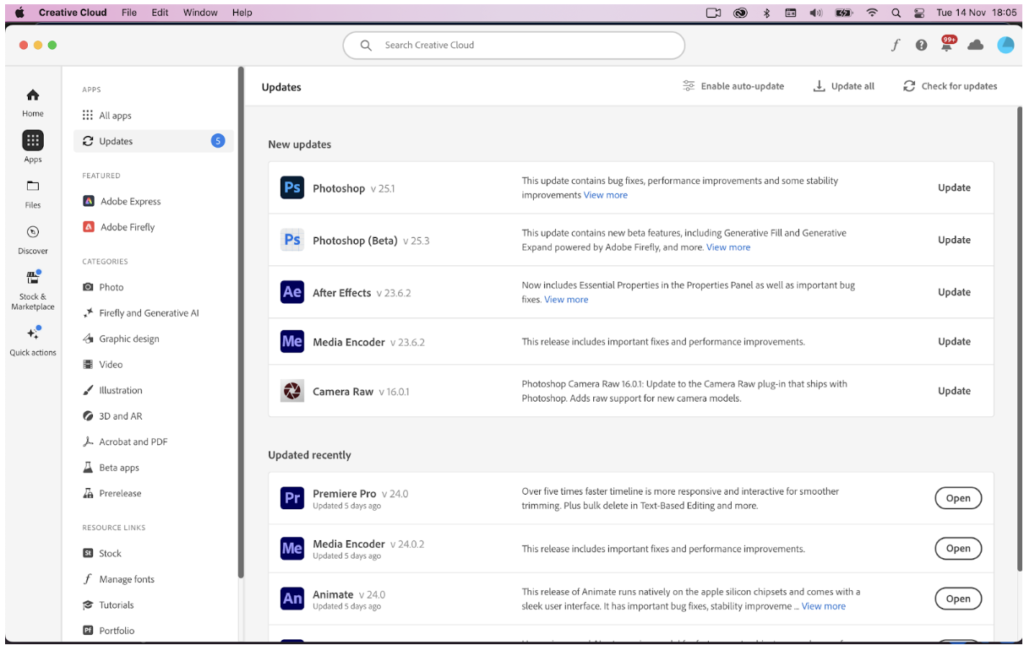
Task: Open the Creative Cloud menu
Action: coord(72,12)
